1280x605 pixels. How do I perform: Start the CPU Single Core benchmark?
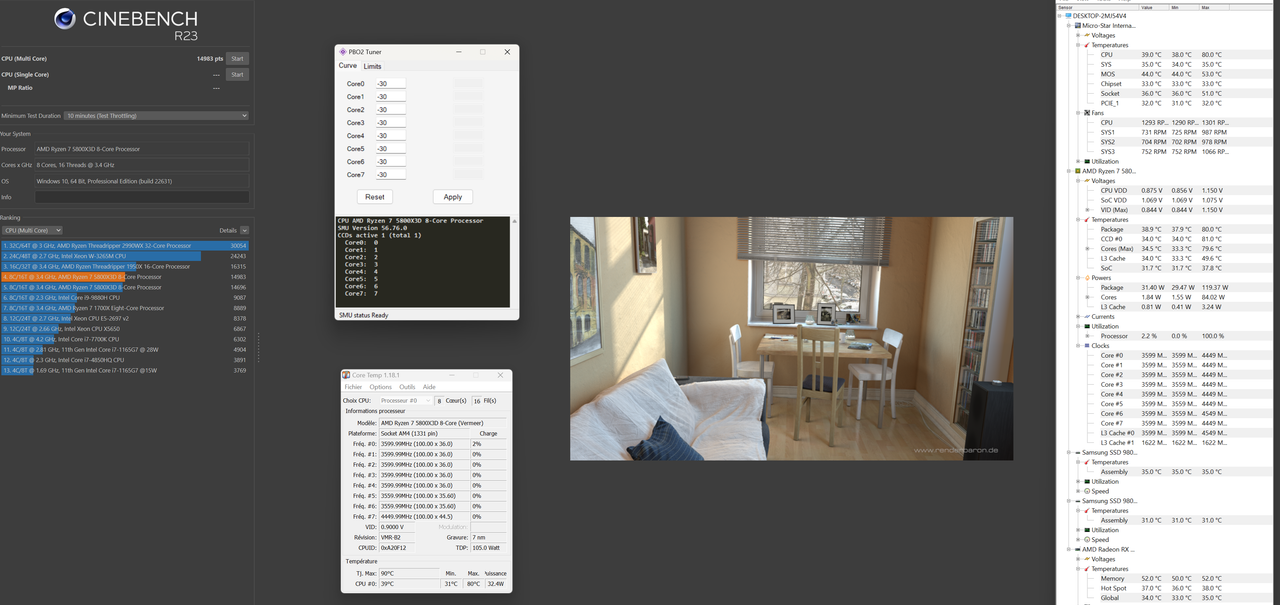coord(237,74)
